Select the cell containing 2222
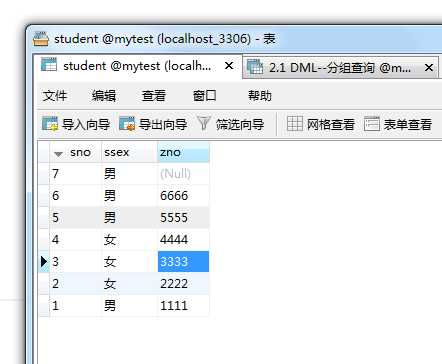The height and width of the screenshot is (364, 442). click(x=183, y=284)
